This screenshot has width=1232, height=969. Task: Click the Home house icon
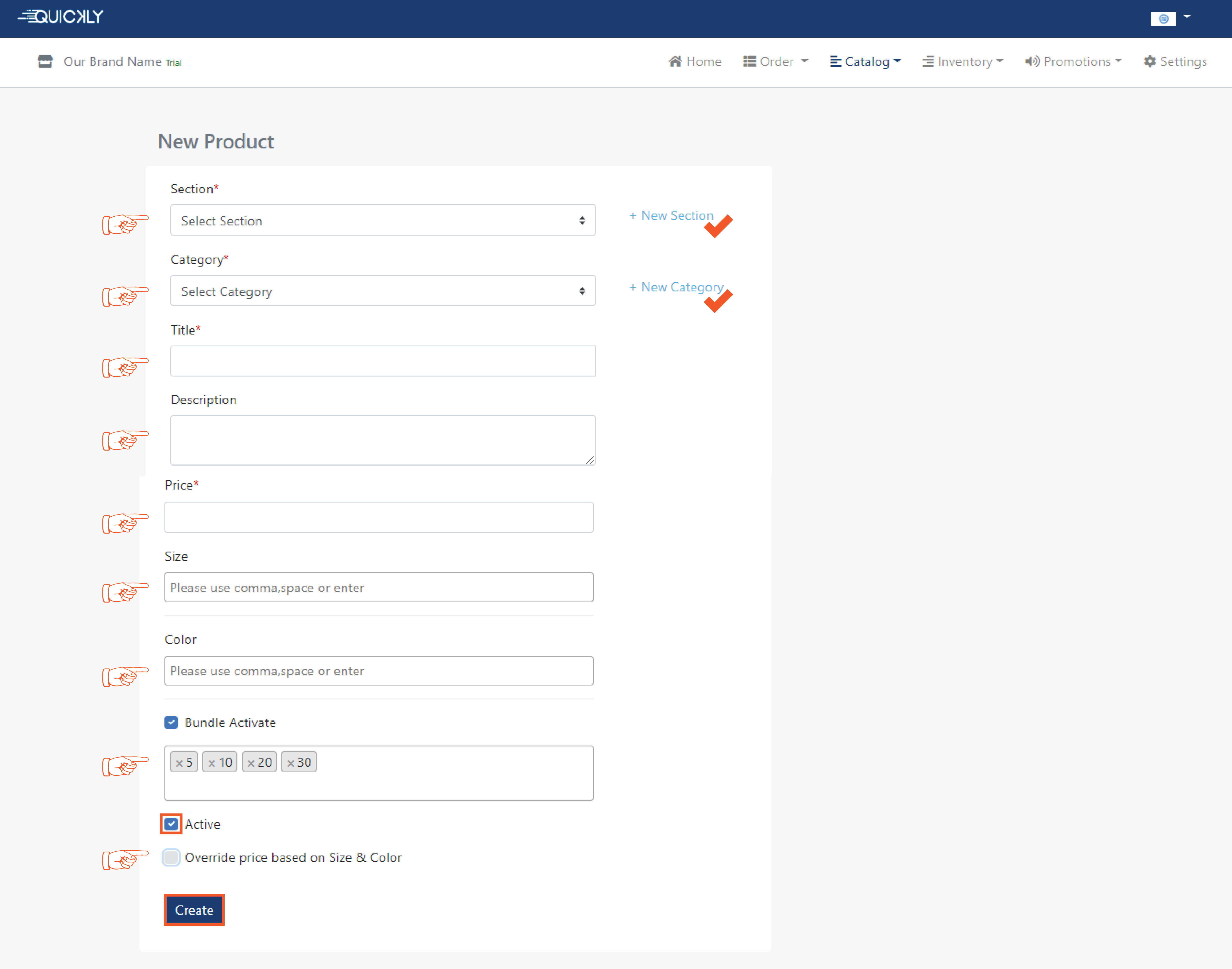point(675,61)
